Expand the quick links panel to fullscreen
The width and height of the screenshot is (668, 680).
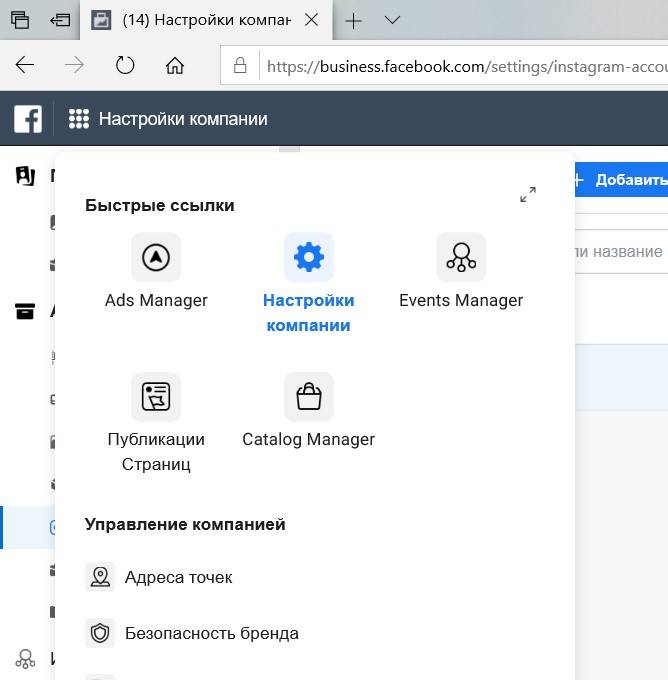tap(528, 195)
